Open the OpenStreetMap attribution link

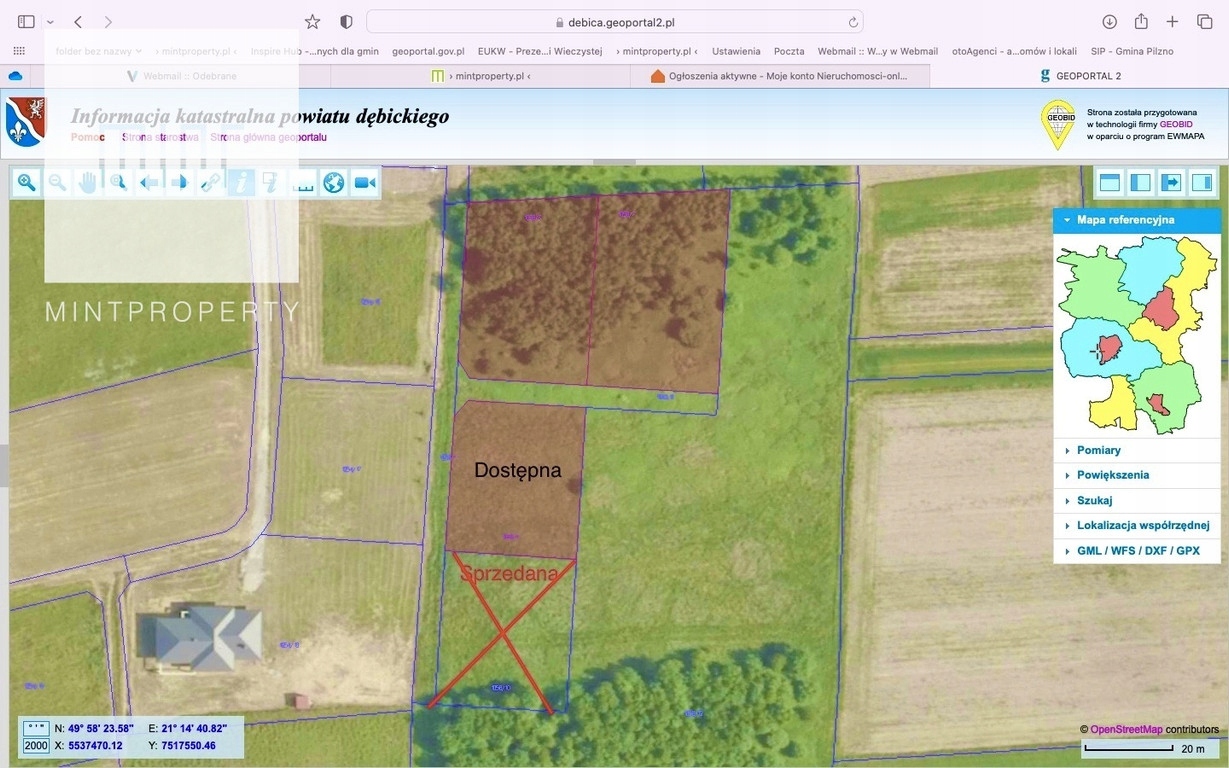pyautogui.click(x=1126, y=730)
